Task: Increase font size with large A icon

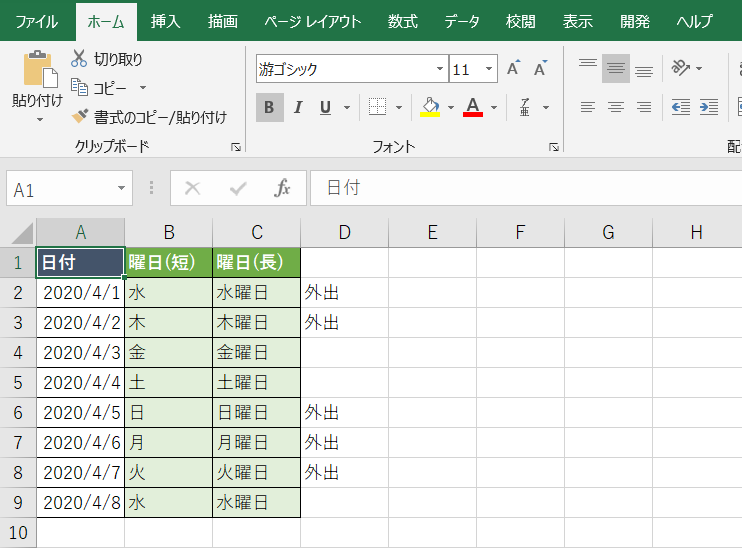Action: tap(513, 69)
